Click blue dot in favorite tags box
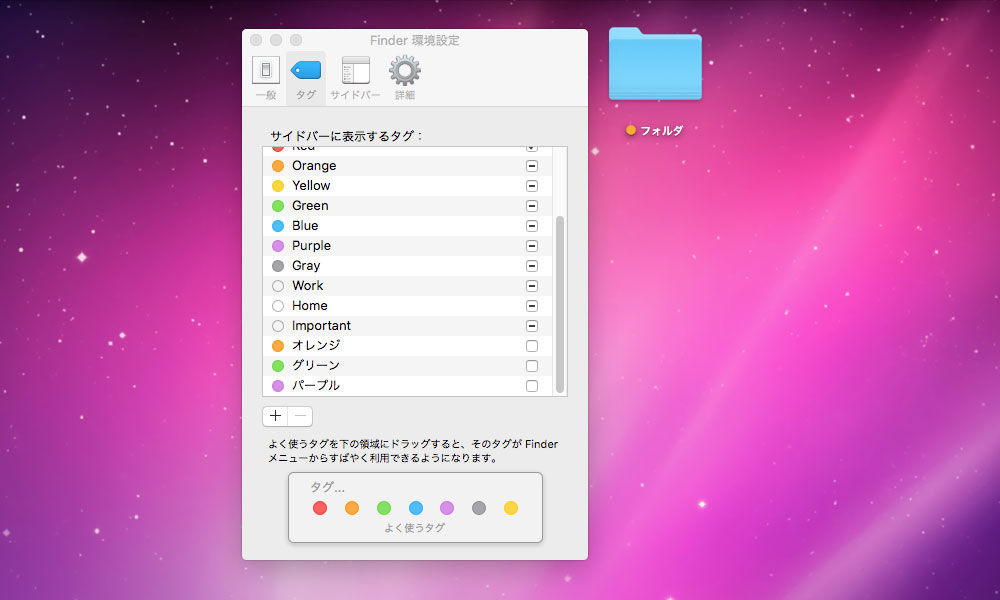 [416, 508]
